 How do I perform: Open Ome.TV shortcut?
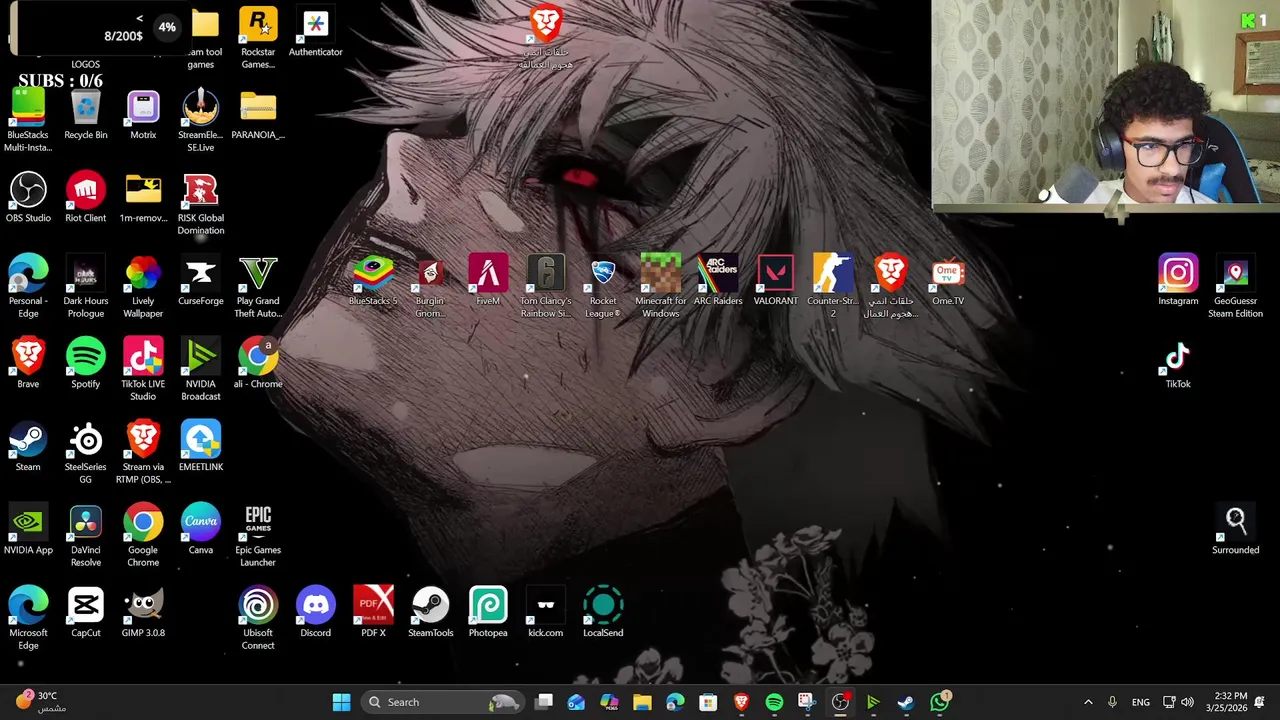pyautogui.click(x=948, y=280)
